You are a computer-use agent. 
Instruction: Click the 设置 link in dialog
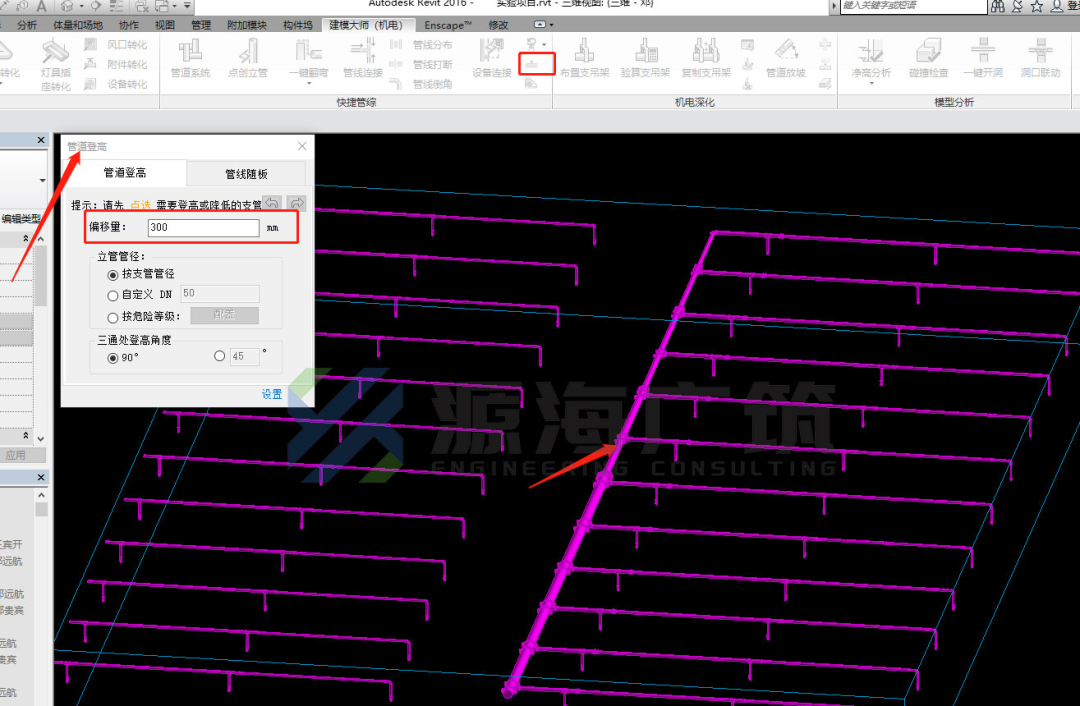[x=271, y=394]
